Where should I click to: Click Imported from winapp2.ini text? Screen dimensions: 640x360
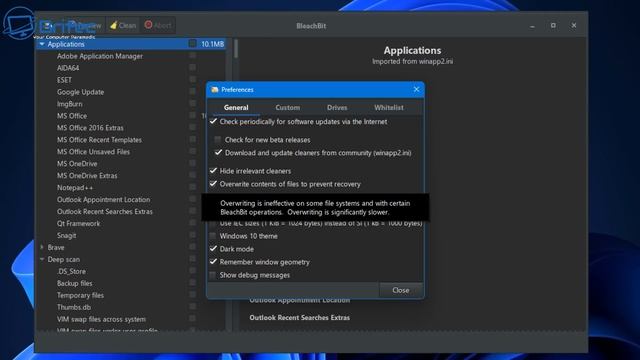tap(412, 61)
